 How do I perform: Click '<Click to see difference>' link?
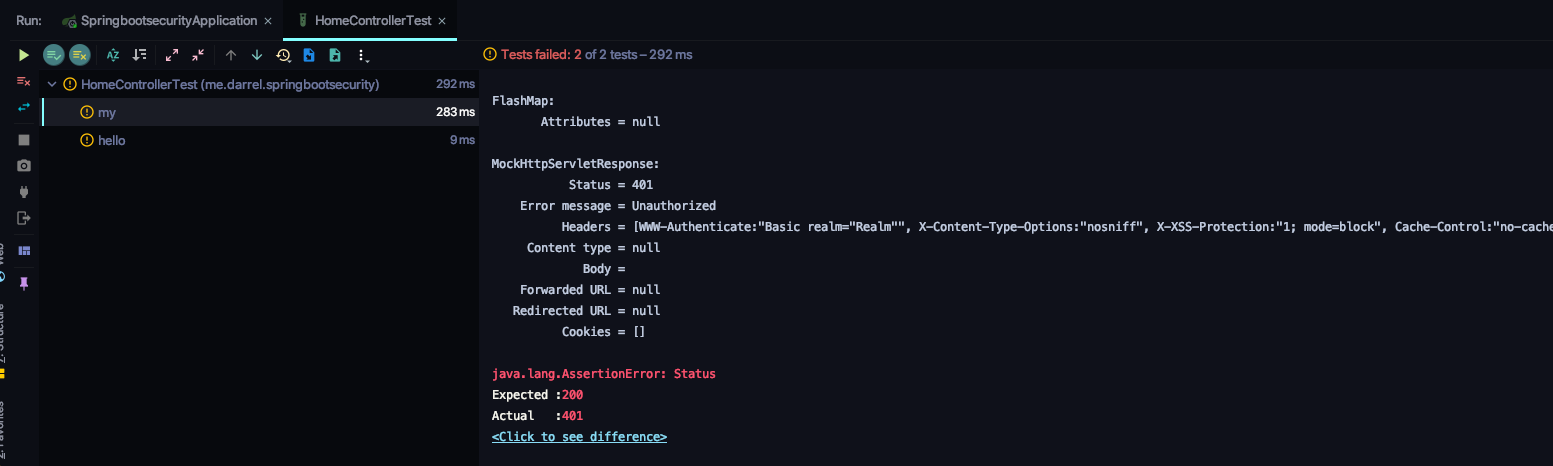click(579, 437)
